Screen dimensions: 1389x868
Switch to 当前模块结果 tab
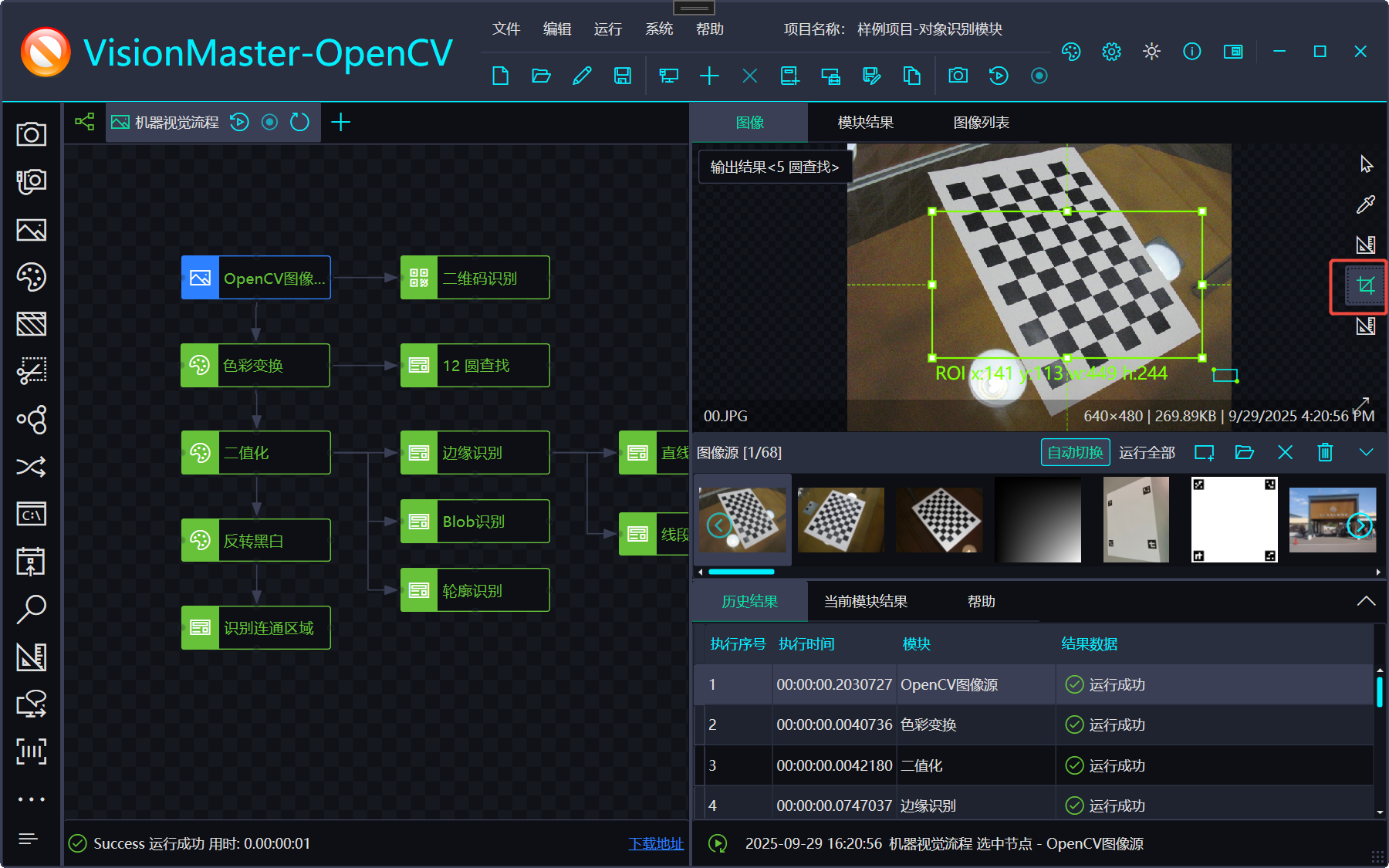click(866, 602)
